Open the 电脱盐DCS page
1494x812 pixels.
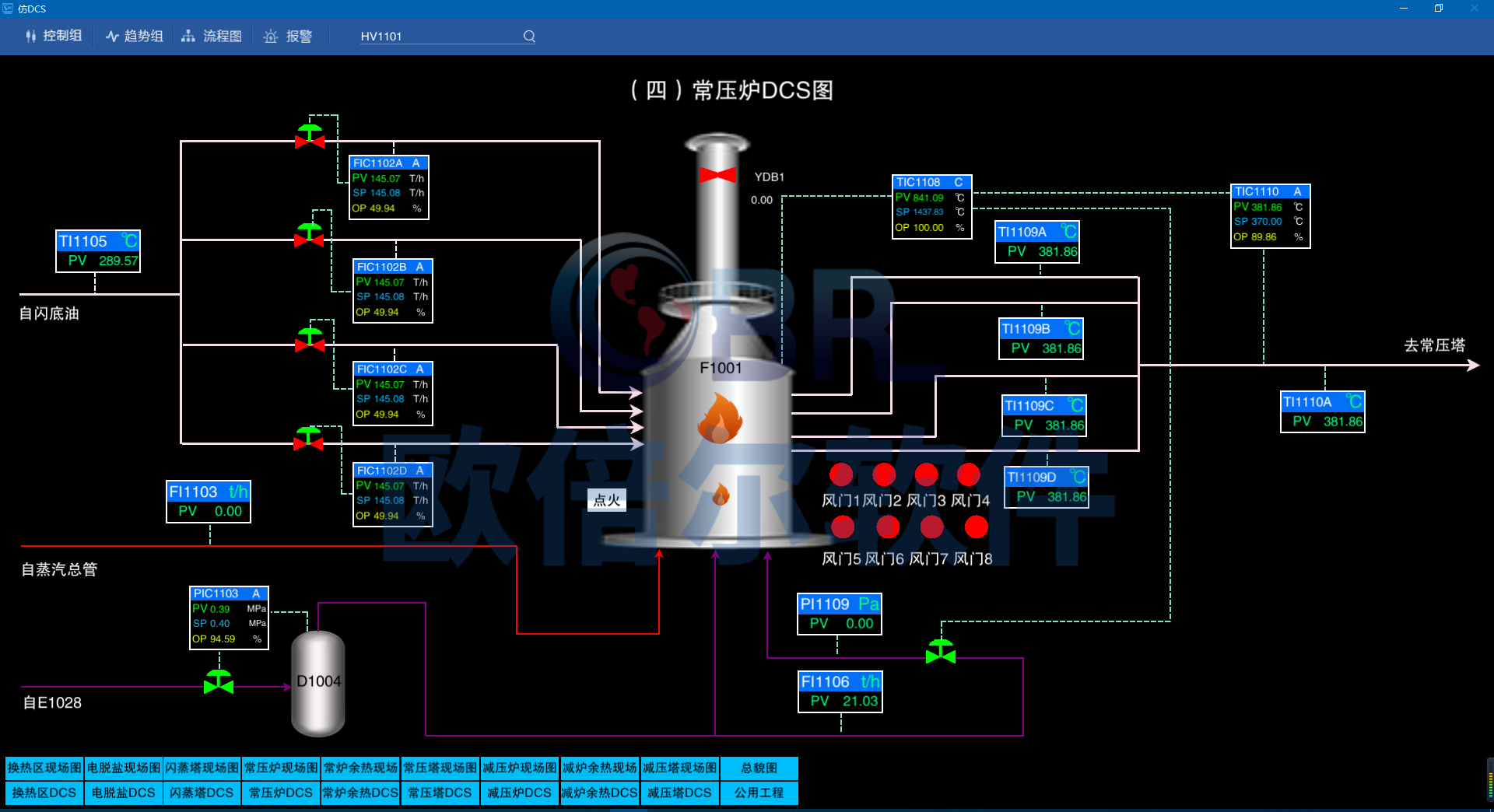pos(124,793)
